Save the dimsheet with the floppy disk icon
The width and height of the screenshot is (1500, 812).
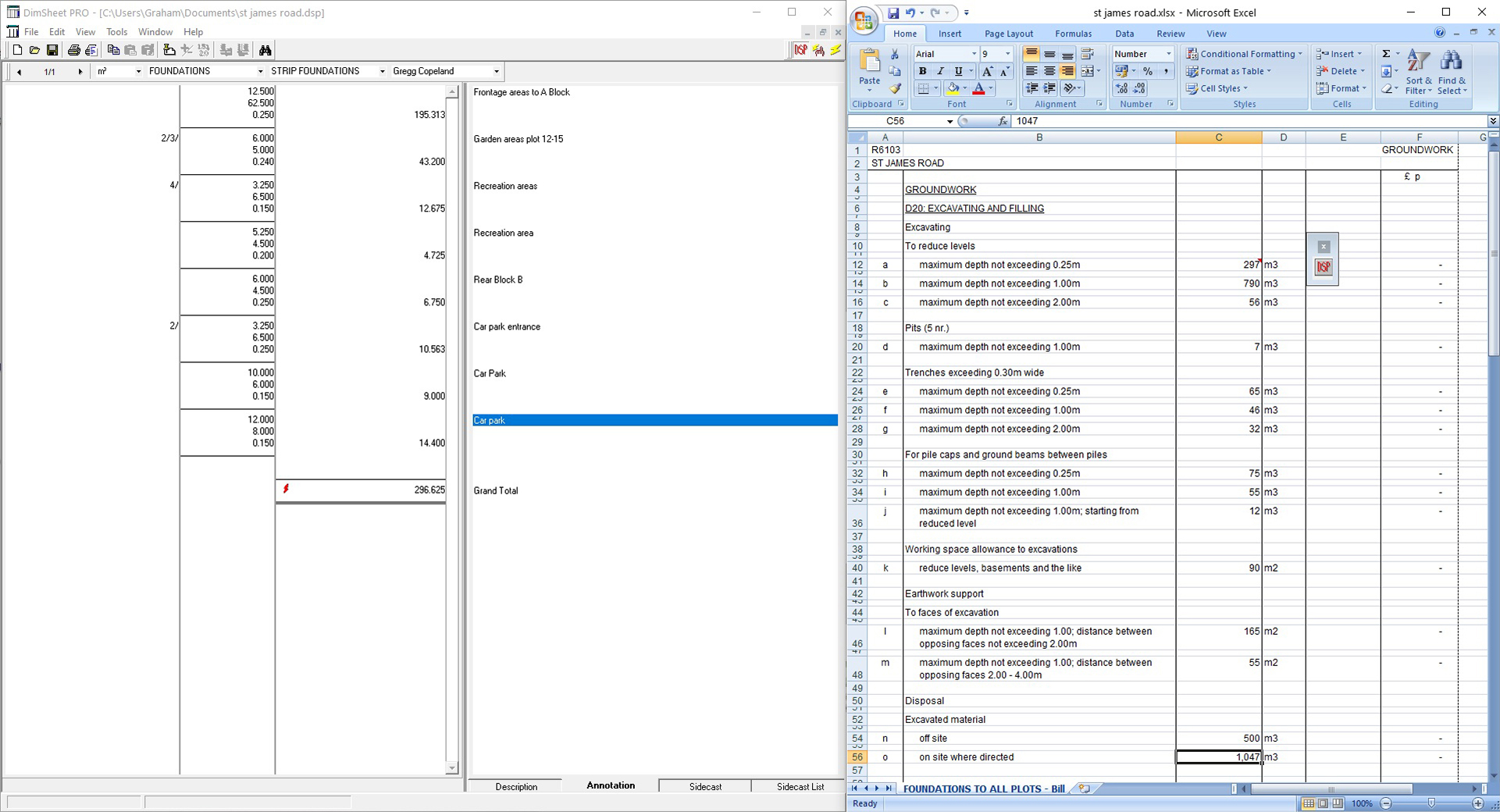tap(52, 50)
